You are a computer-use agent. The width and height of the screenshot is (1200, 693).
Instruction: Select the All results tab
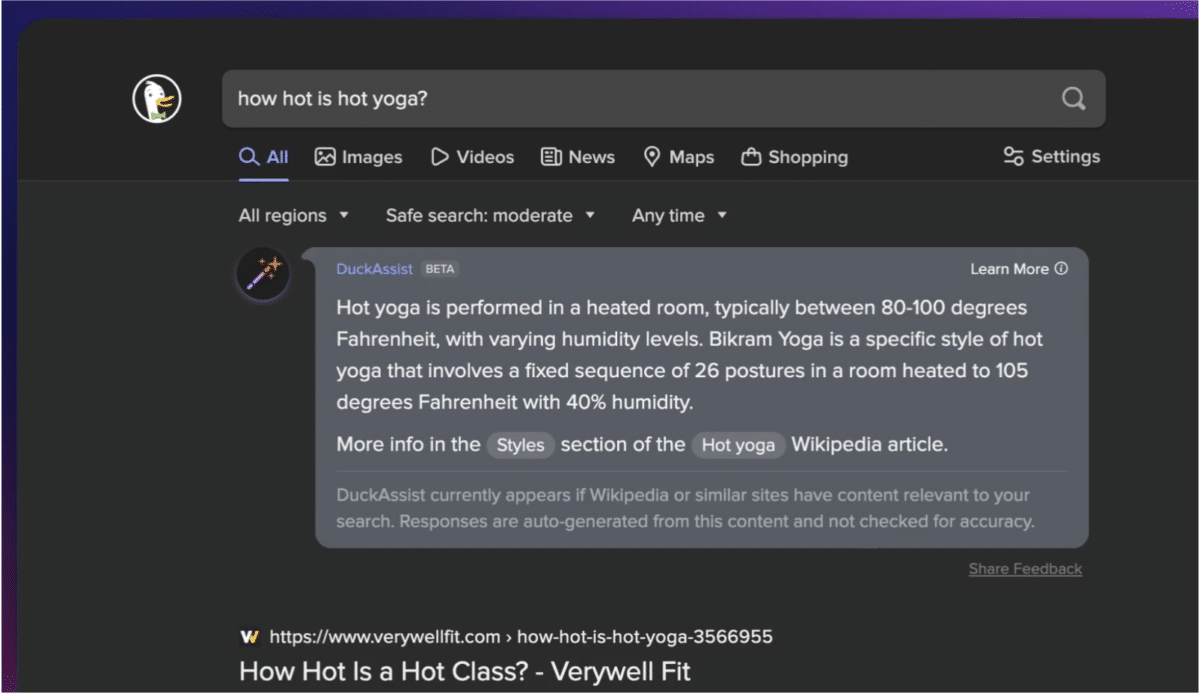(264, 157)
